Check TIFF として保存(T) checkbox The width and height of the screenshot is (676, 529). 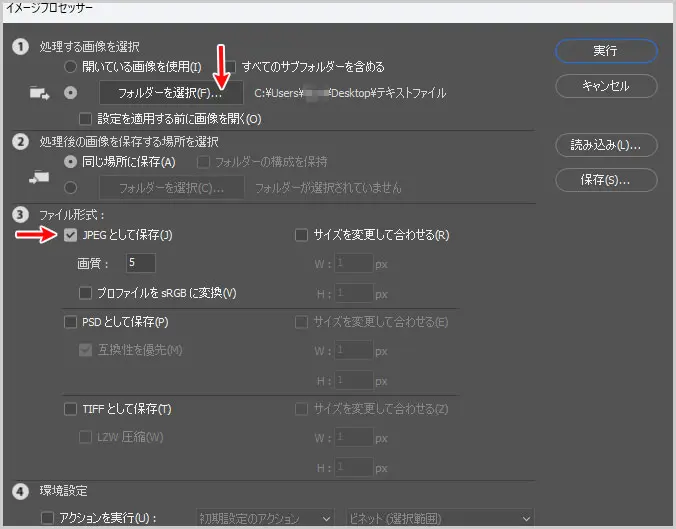[70, 408]
